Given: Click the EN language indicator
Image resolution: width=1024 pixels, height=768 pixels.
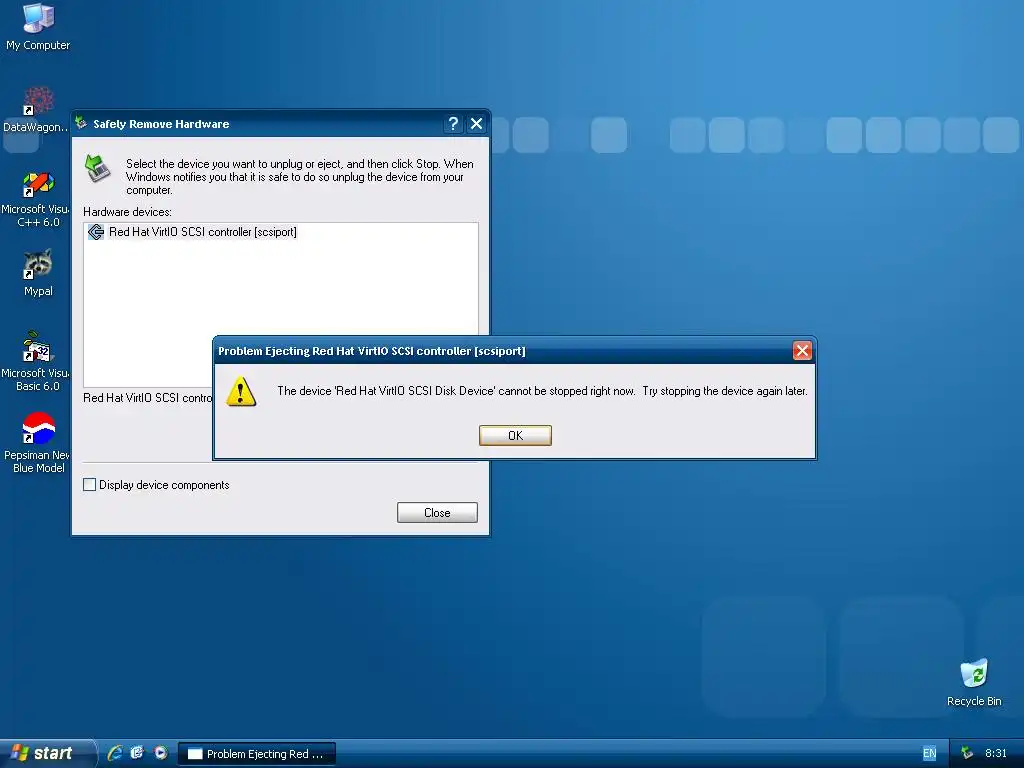Looking at the screenshot, I should 929,753.
